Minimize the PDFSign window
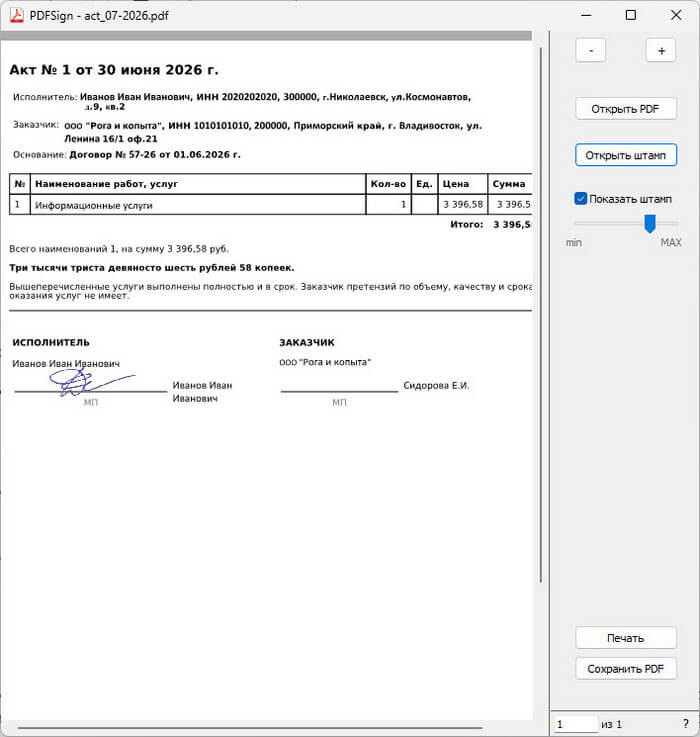The image size is (700, 737). 586,15
